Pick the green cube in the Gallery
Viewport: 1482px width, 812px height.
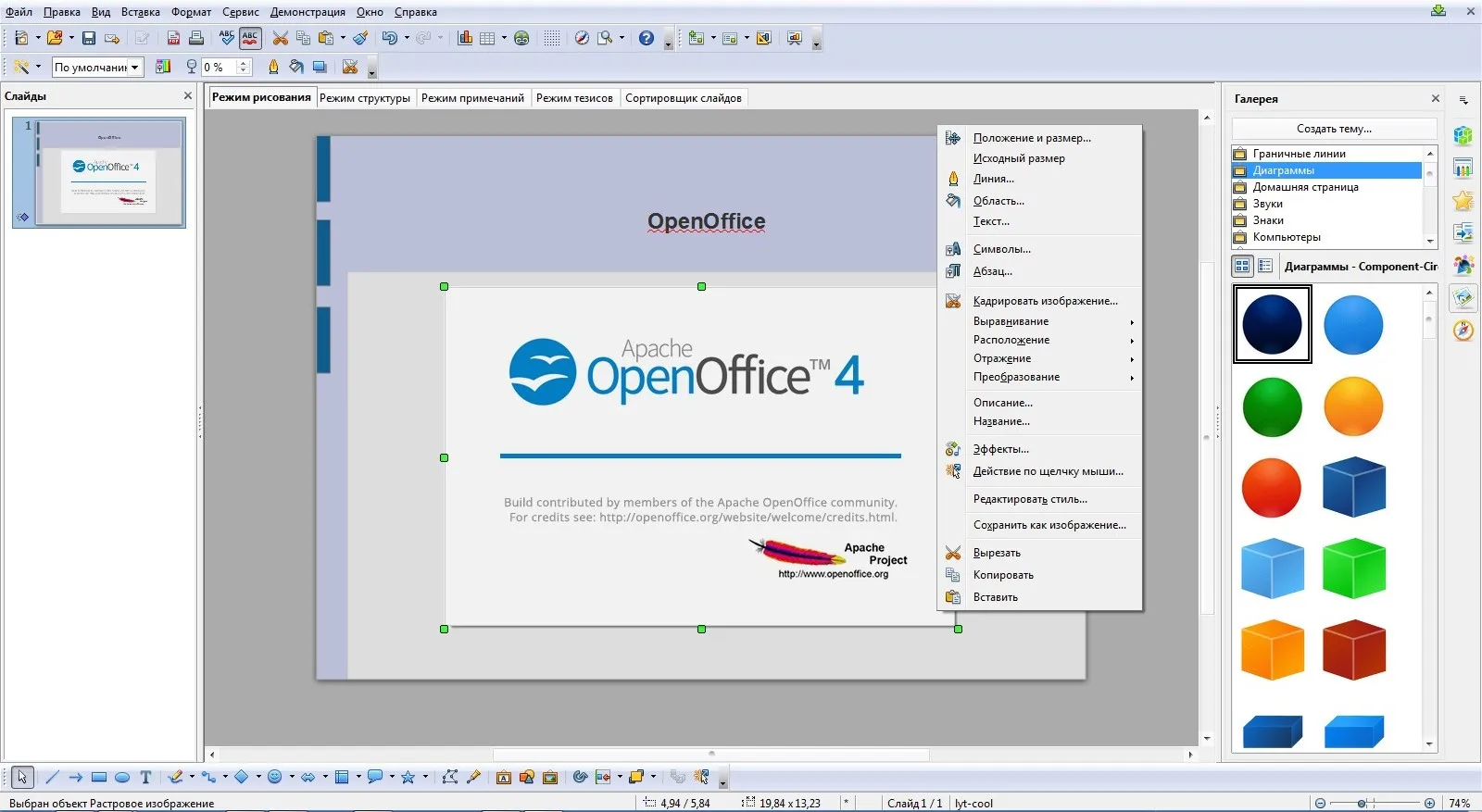(x=1353, y=568)
